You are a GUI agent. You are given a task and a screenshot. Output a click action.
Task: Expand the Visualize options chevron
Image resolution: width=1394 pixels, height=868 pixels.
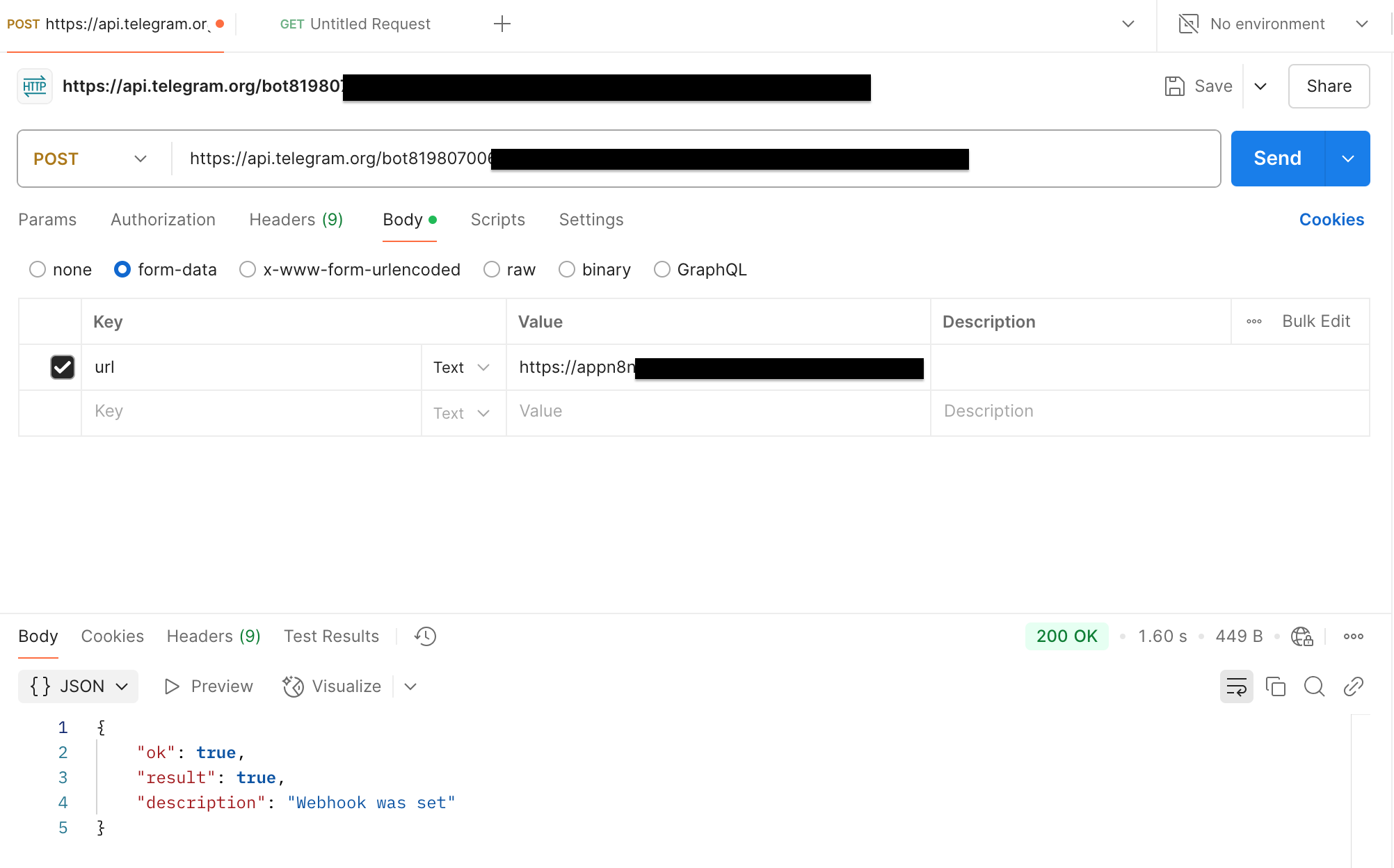[410, 686]
